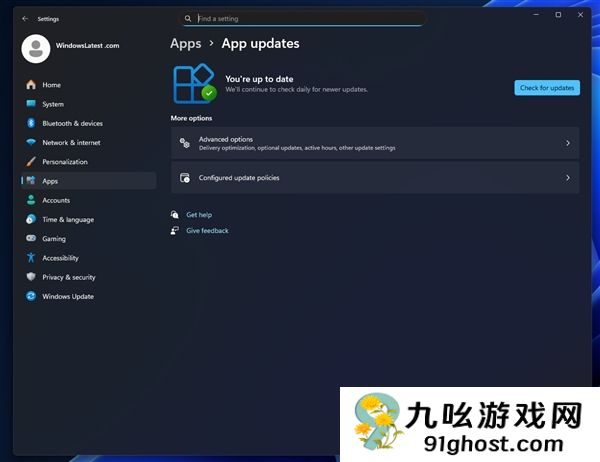Screen dimensions: 600x462
Task: Open Network & internet
Action: (x=89, y=142)
